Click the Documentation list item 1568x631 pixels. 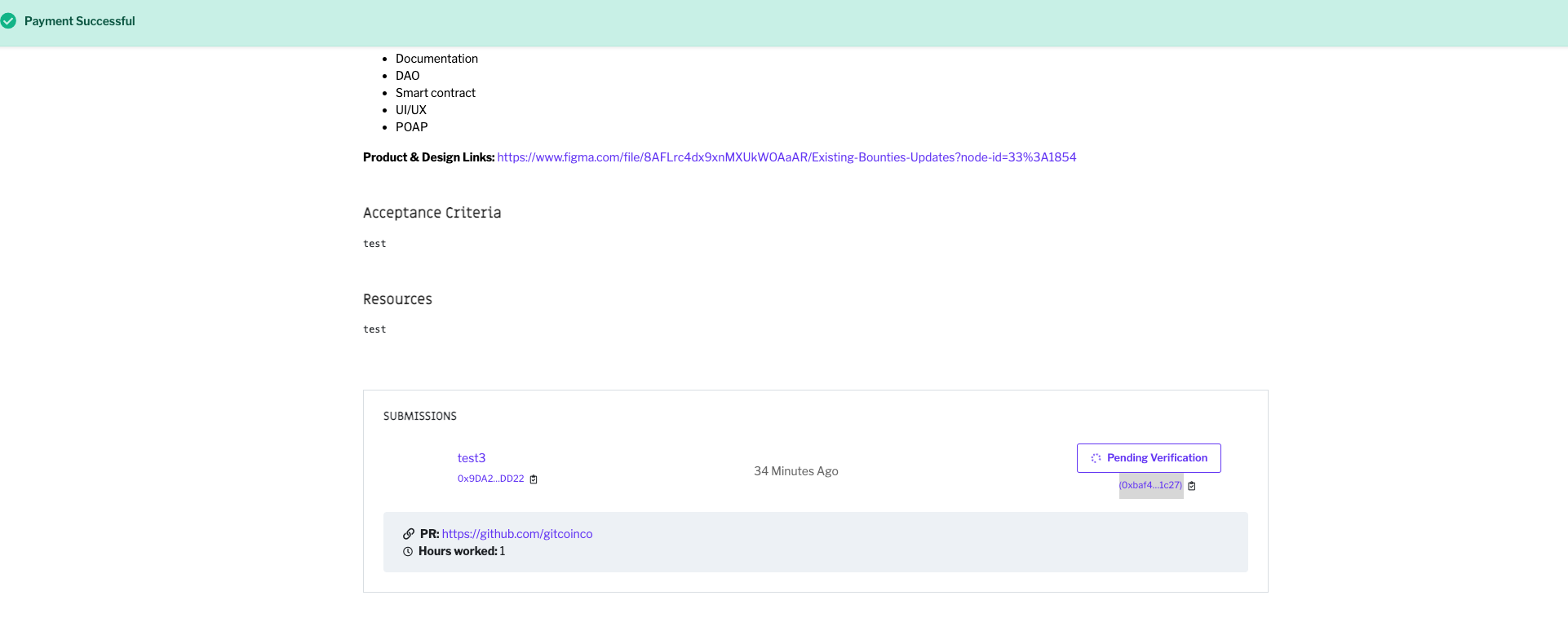436,59
